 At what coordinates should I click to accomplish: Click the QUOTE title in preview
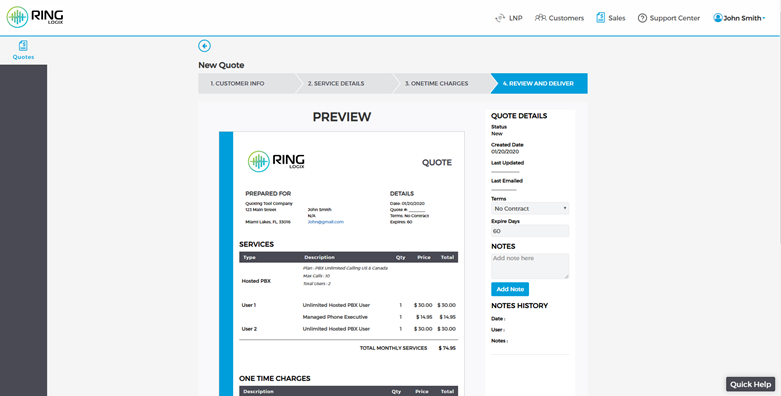click(437, 162)
